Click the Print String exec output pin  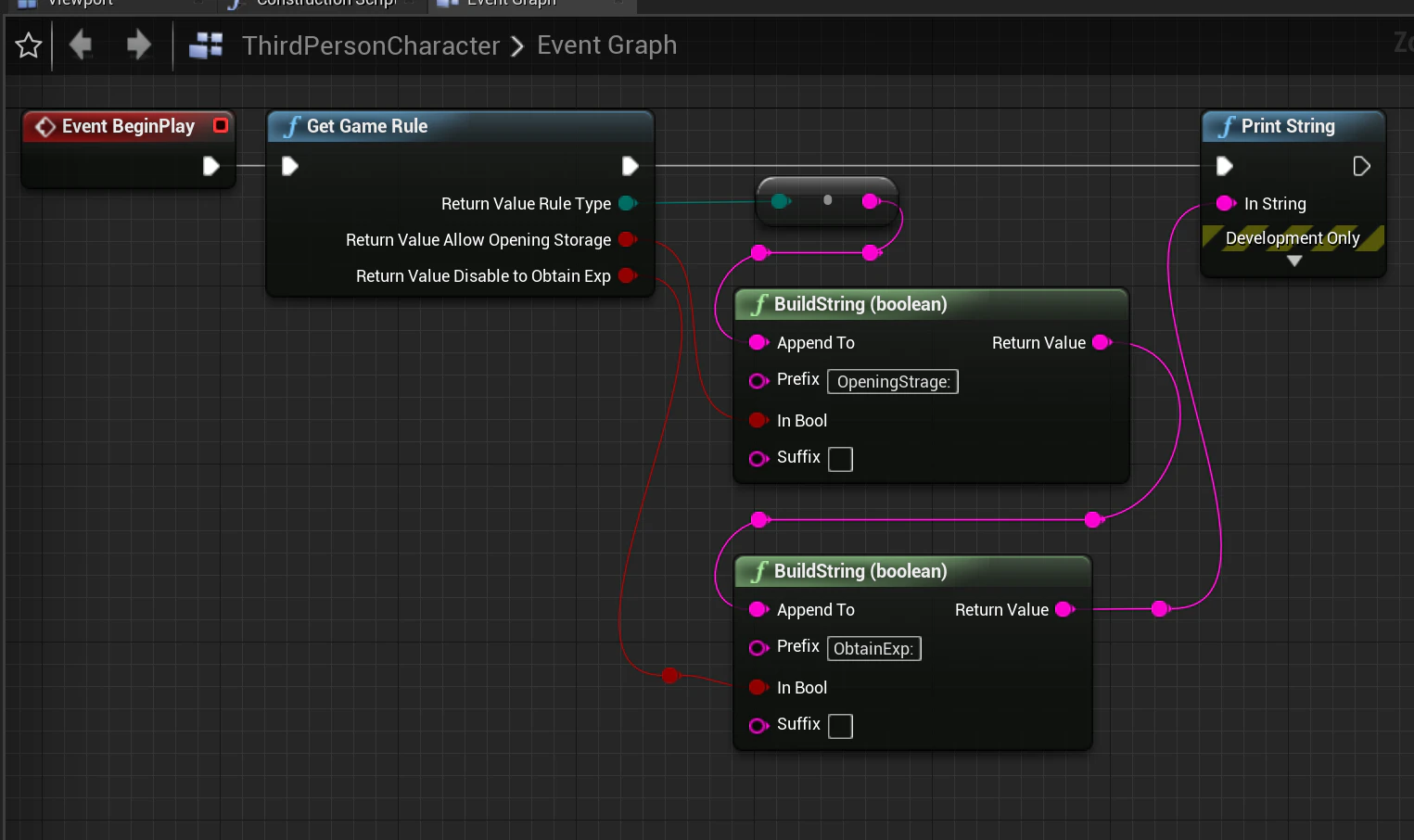click(x=1361, y=166)
